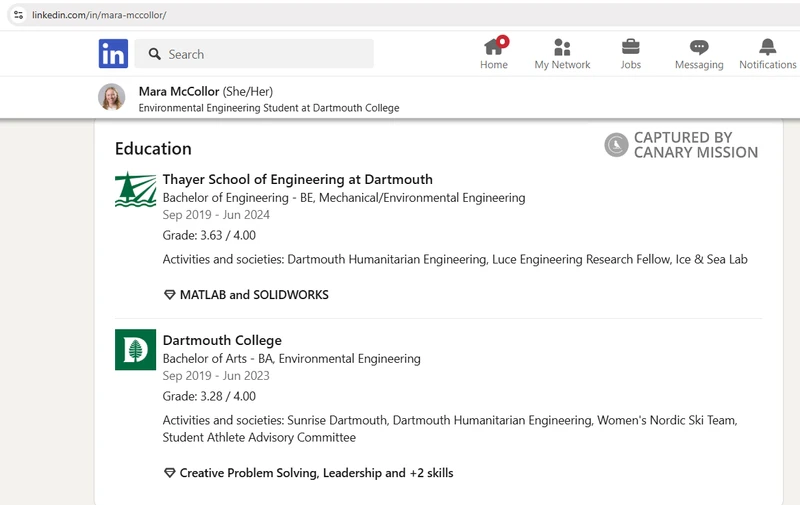Click the dates Sep 2019 - Jun 2024

tap(216, 215)
